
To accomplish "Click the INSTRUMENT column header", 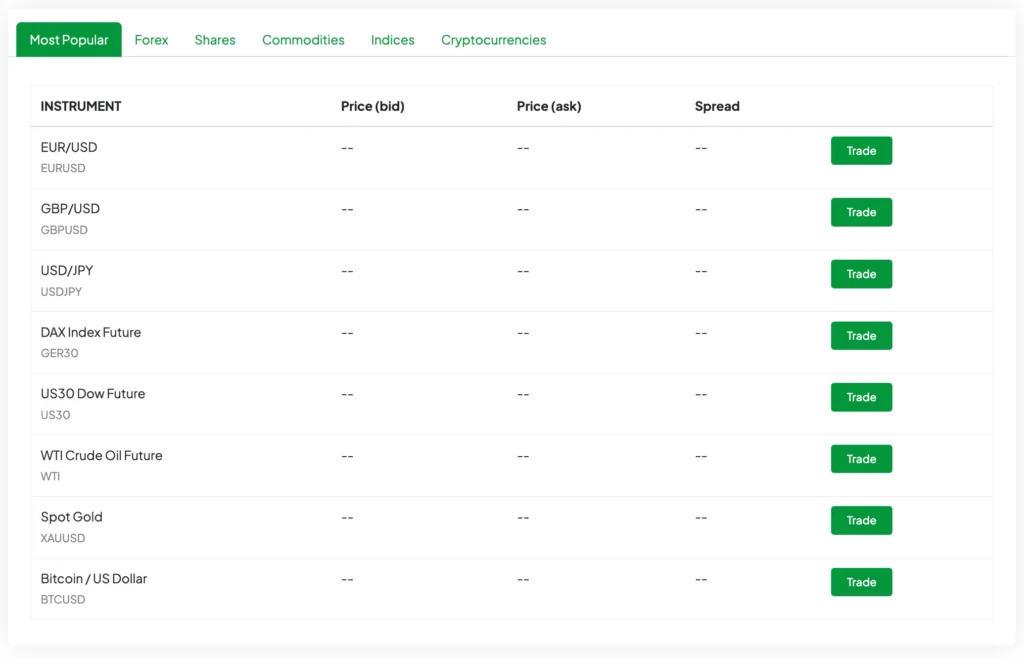I will (x=81, y=106).
